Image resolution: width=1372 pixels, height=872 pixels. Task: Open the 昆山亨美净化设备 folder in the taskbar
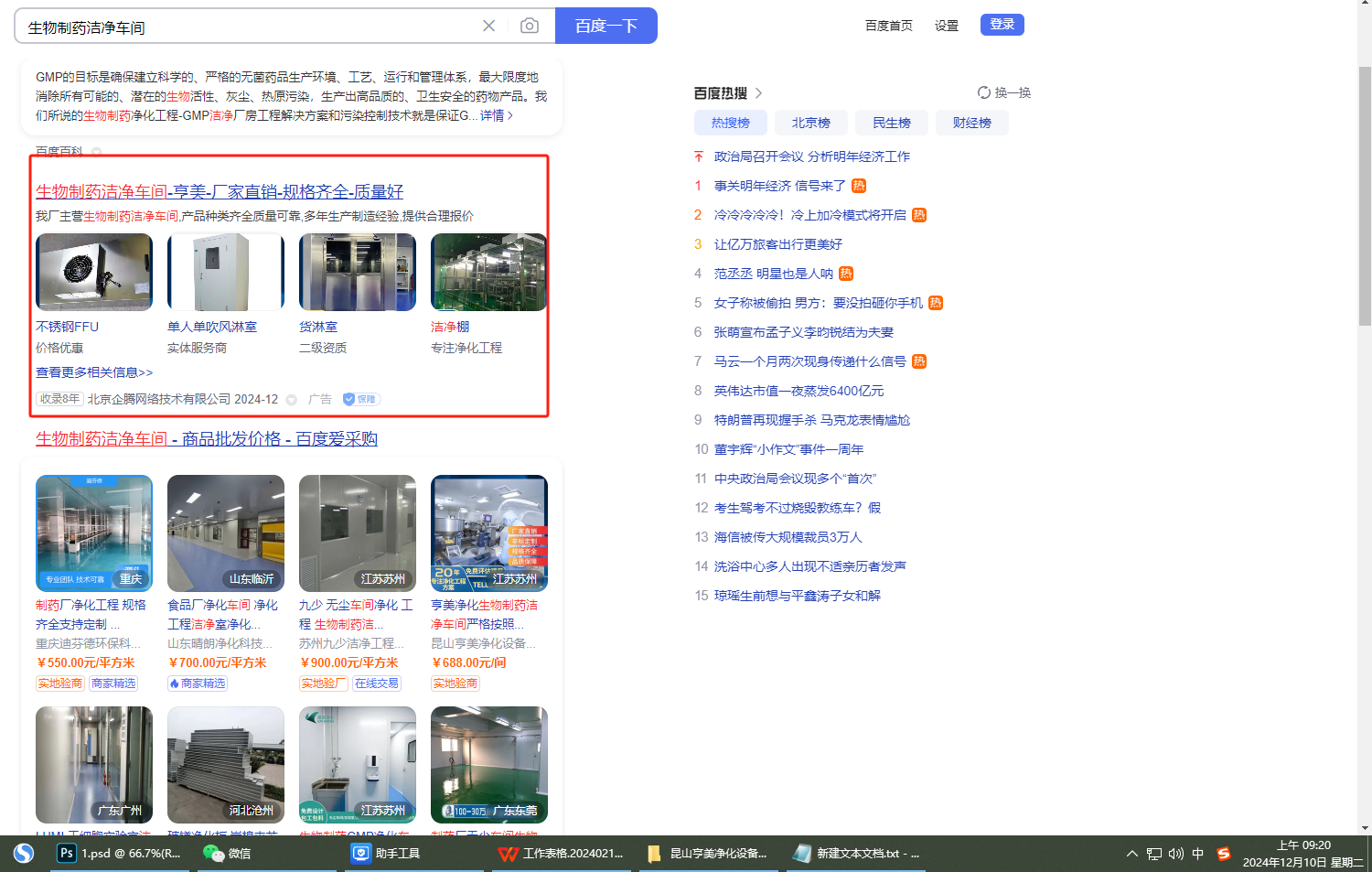point(707,854)
